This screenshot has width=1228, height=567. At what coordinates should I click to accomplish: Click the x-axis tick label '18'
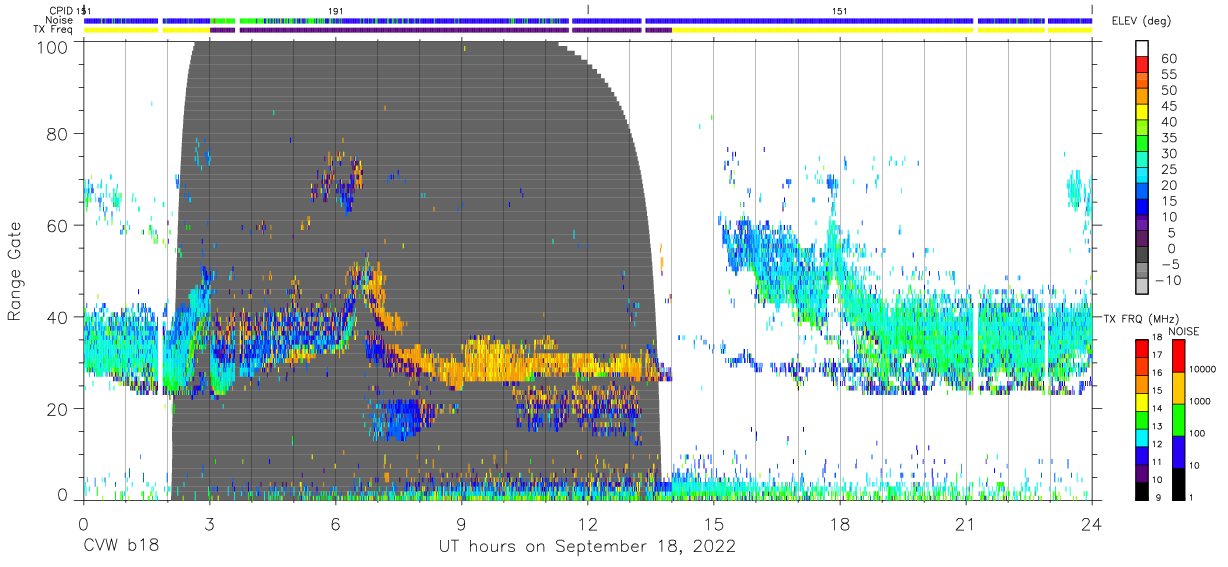click(x=840, y=523)
